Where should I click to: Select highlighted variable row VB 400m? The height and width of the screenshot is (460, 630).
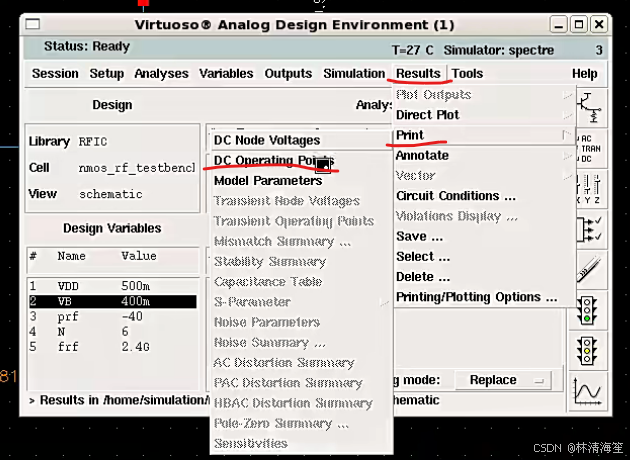pos(113,301)
